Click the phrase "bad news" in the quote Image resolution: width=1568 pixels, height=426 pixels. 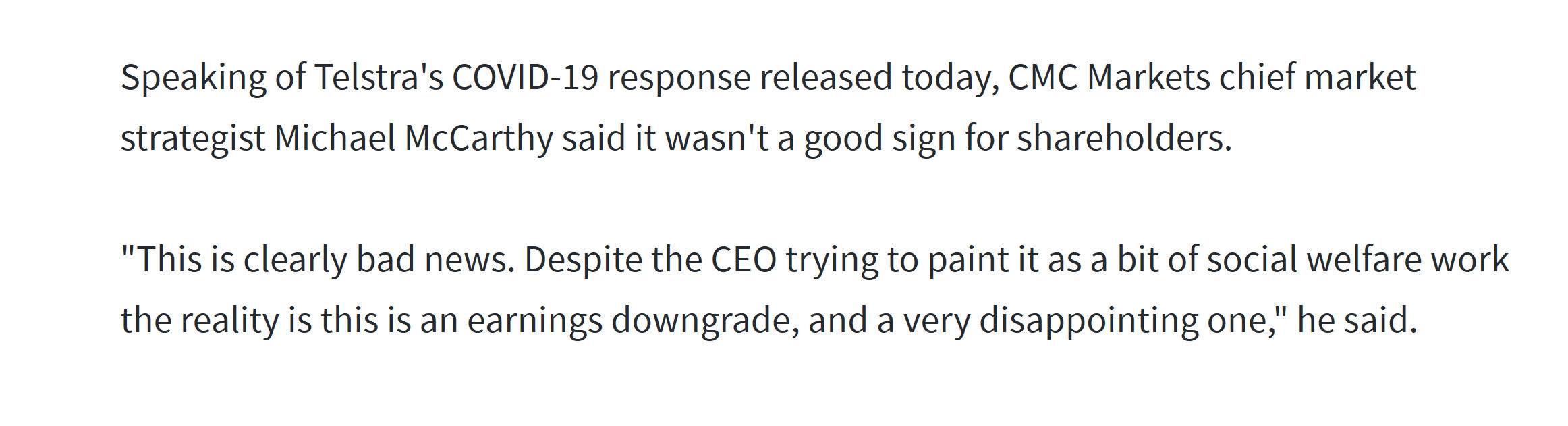coord(431,260)
